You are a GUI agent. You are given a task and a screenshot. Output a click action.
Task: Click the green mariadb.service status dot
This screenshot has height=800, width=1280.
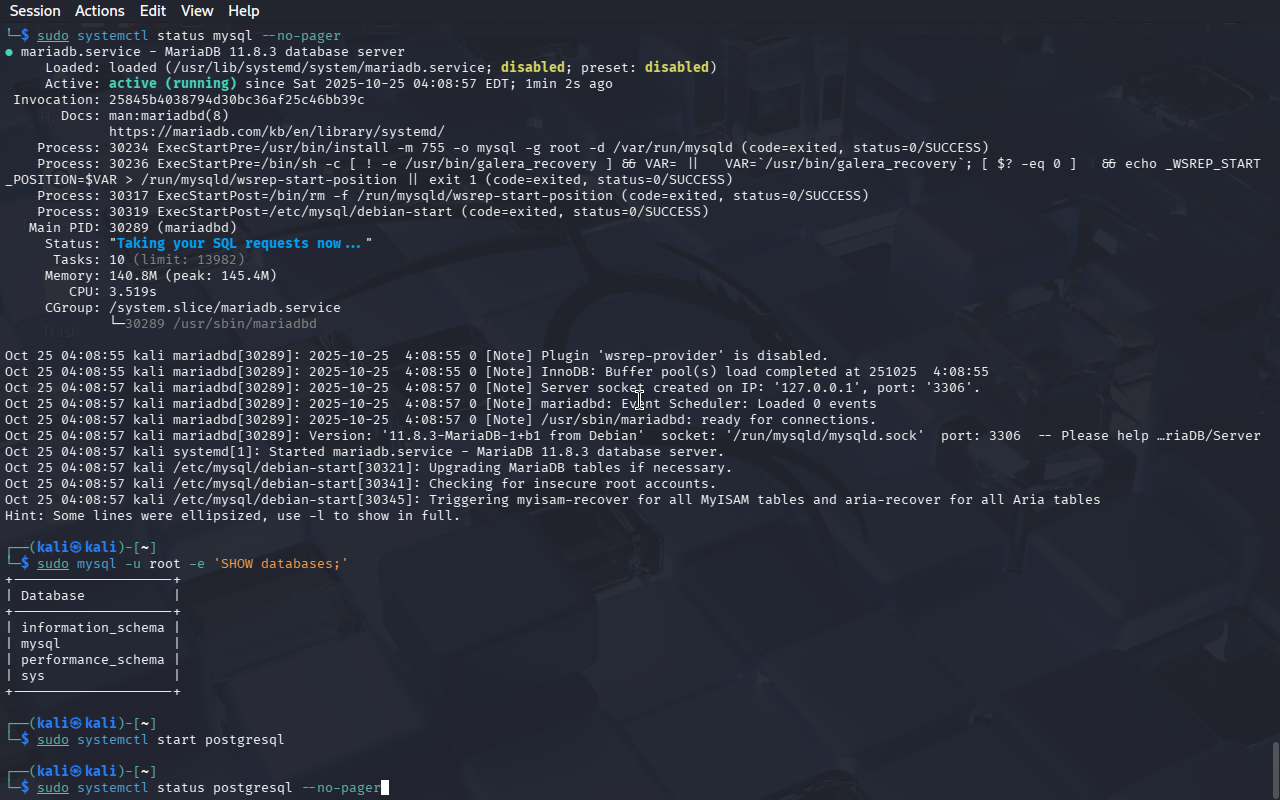pos(9,52)
